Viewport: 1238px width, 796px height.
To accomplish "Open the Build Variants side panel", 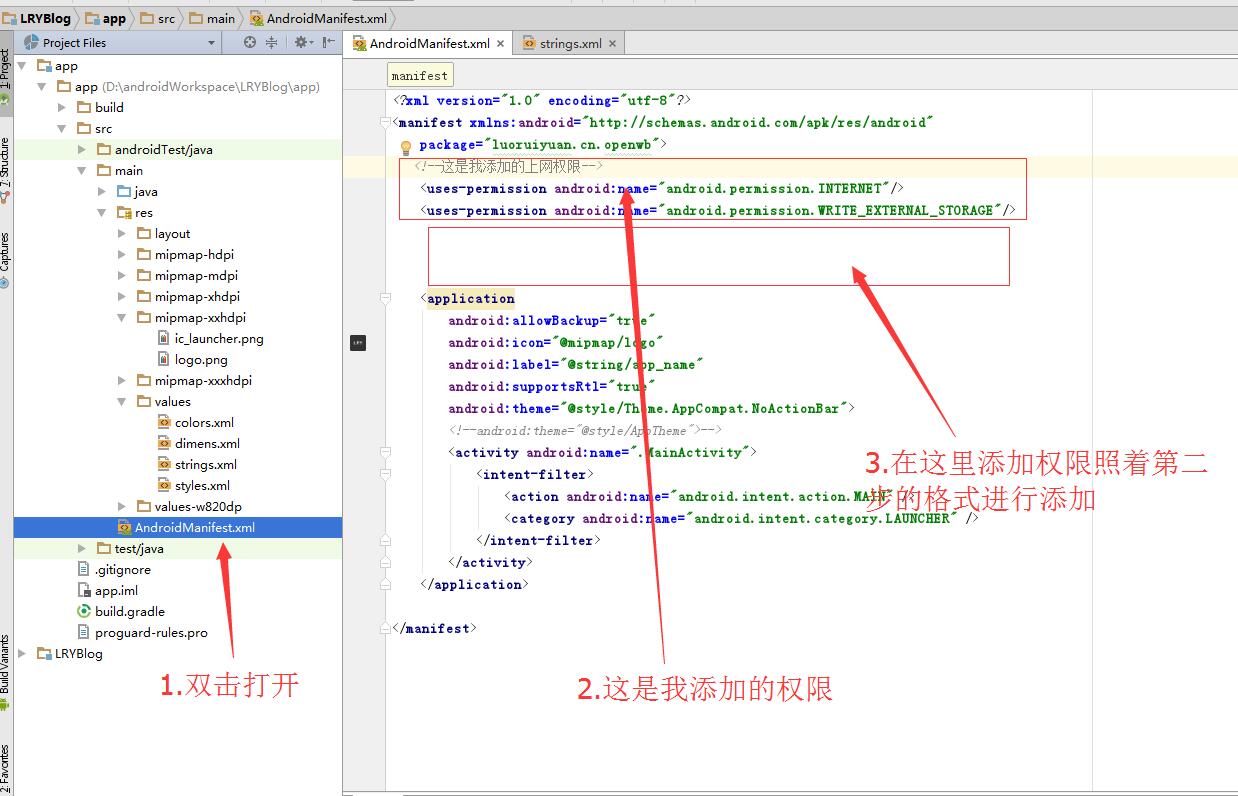I will 5,672.
